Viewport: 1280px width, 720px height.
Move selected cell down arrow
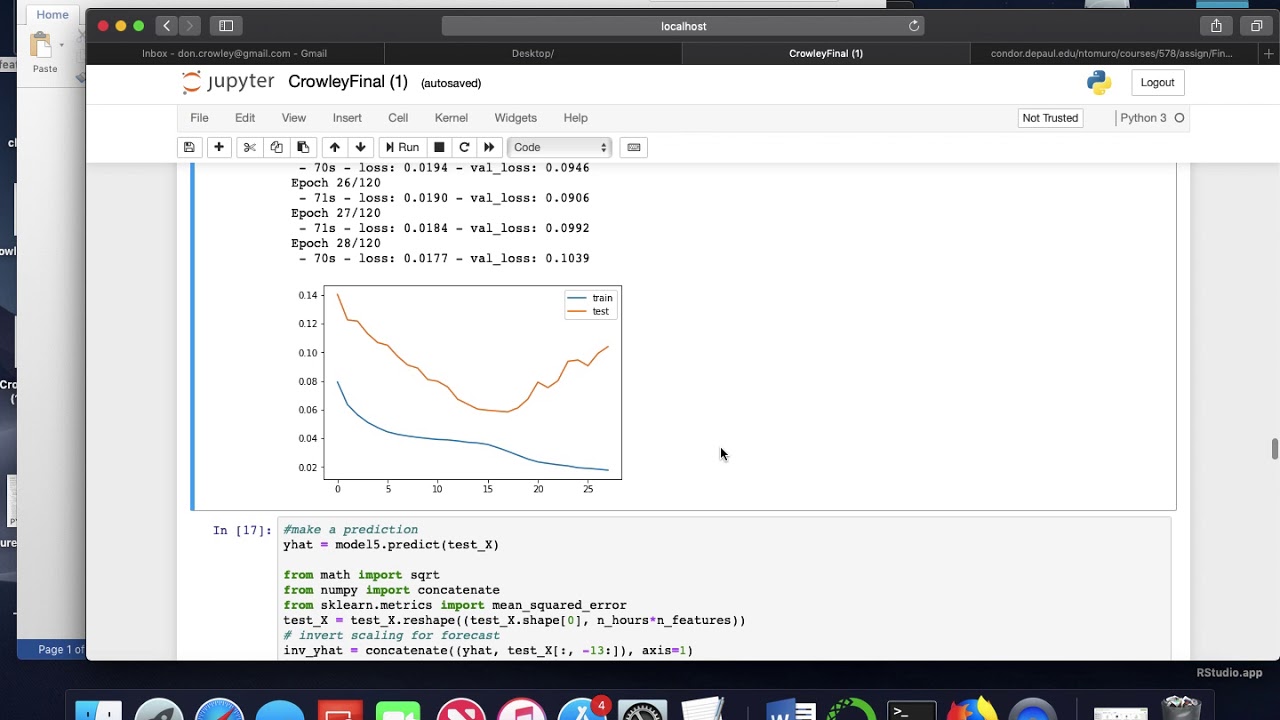[x=361, y=147]
